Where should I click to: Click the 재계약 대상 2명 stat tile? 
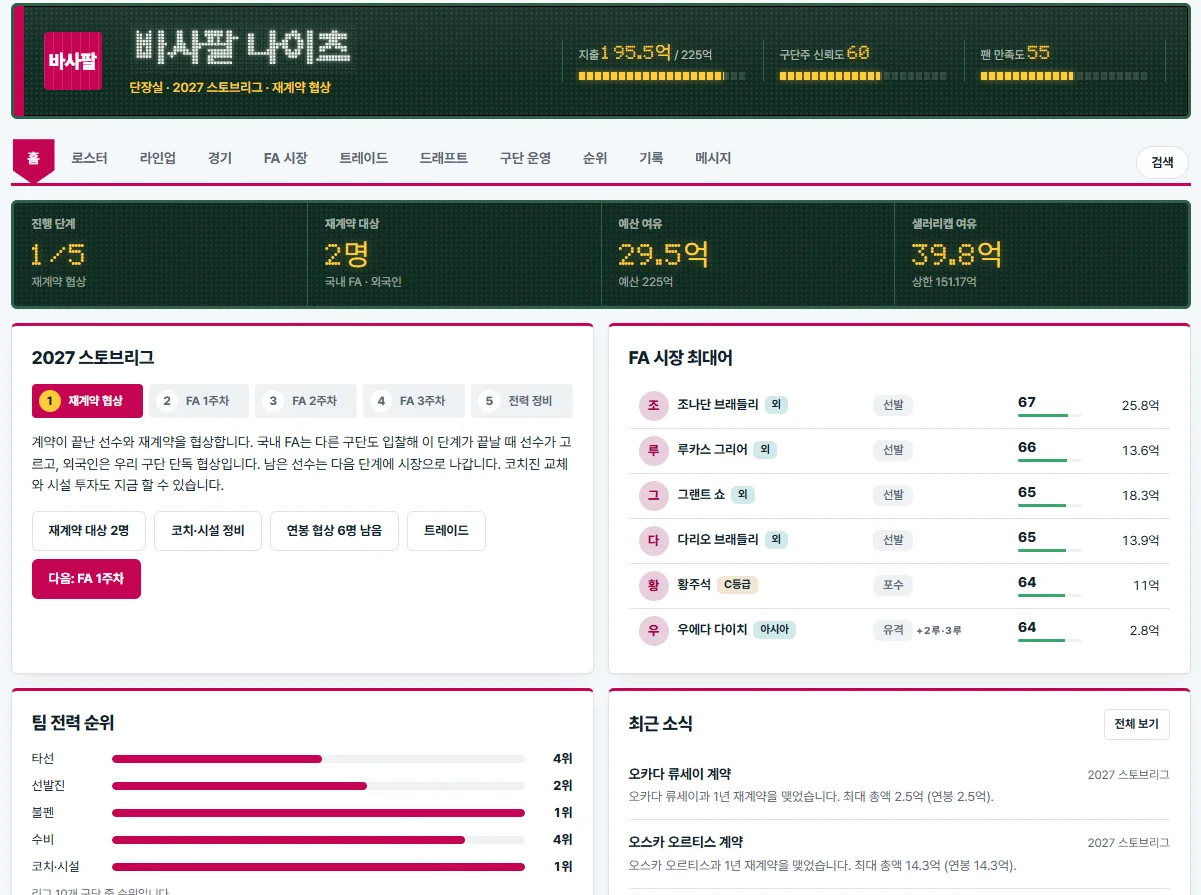click(454, 254)
